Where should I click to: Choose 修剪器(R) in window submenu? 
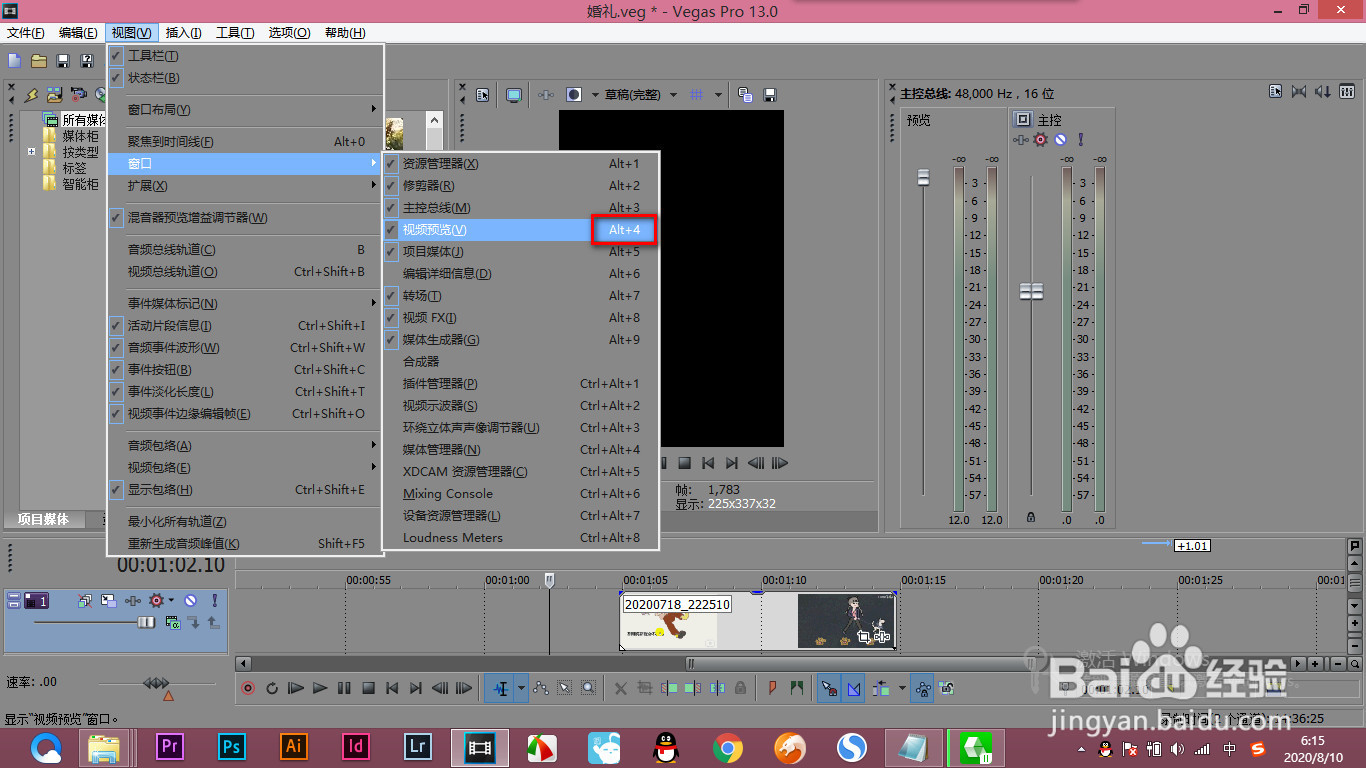tap(520, 186)
